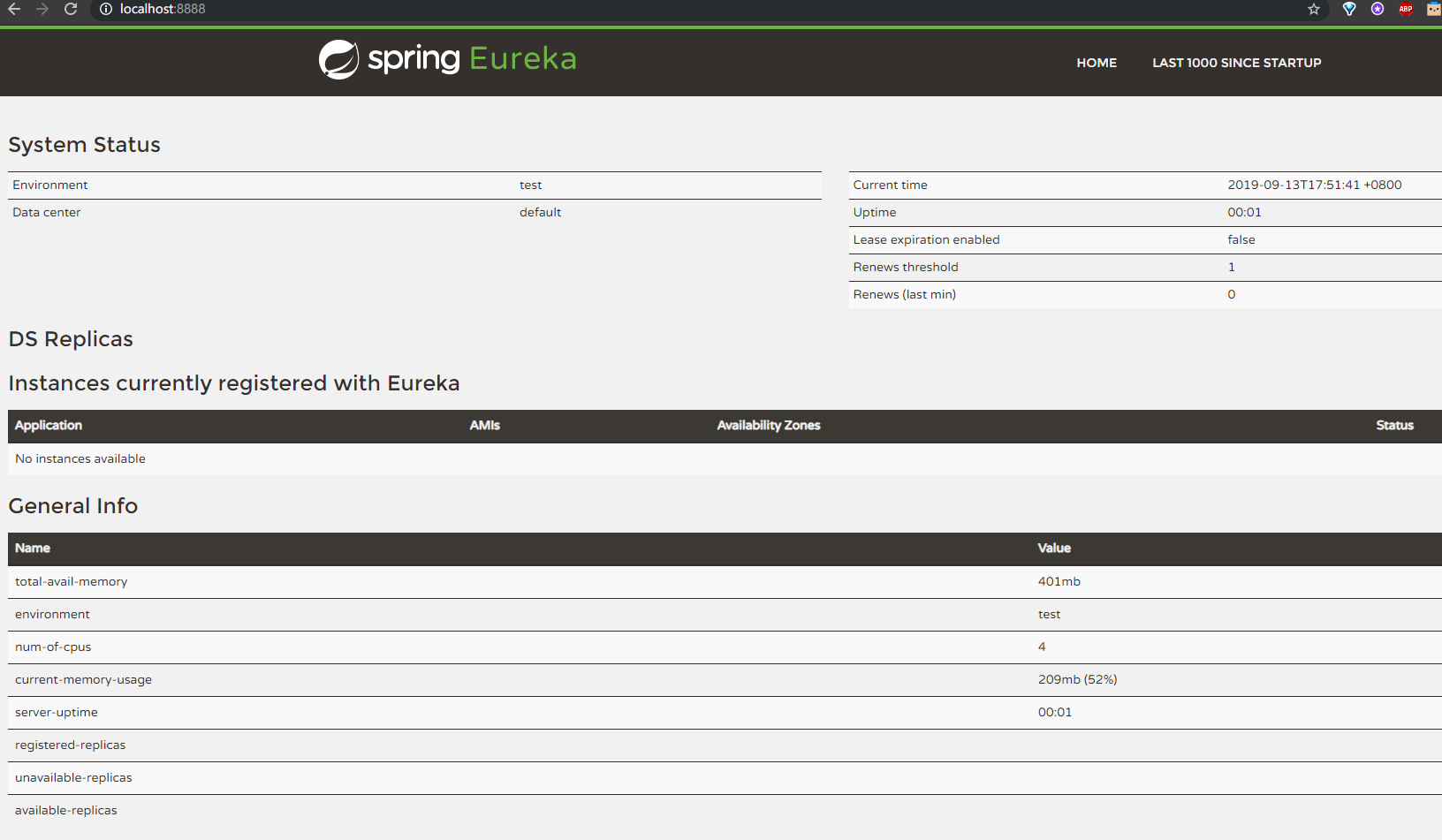Click the Spring Eureka logo
The height and width of the screenshot is (840, 1442).
coord(447,59)
